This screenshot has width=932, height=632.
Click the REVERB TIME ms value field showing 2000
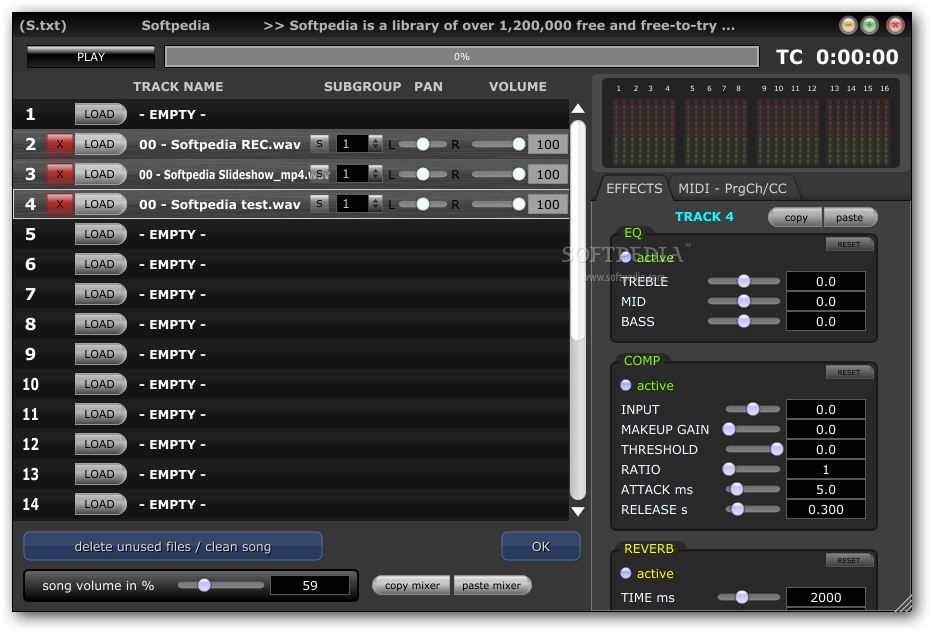click(826, 598)
